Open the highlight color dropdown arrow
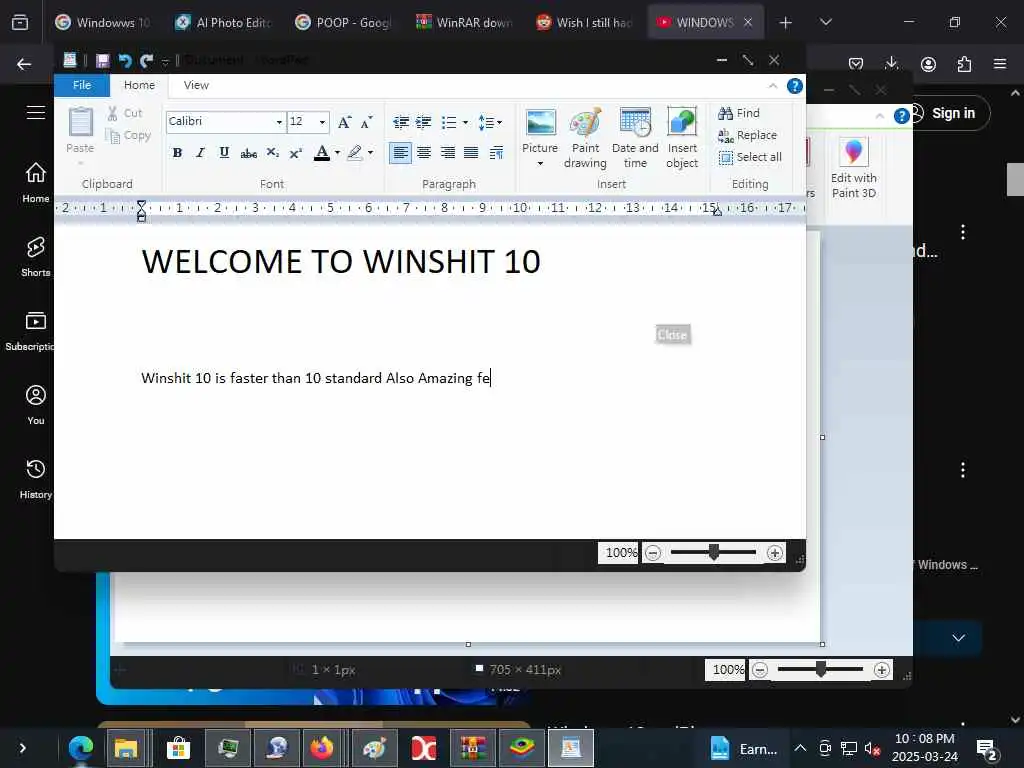This screenshot has width=1024, height=768. click(x=370, y=153)
